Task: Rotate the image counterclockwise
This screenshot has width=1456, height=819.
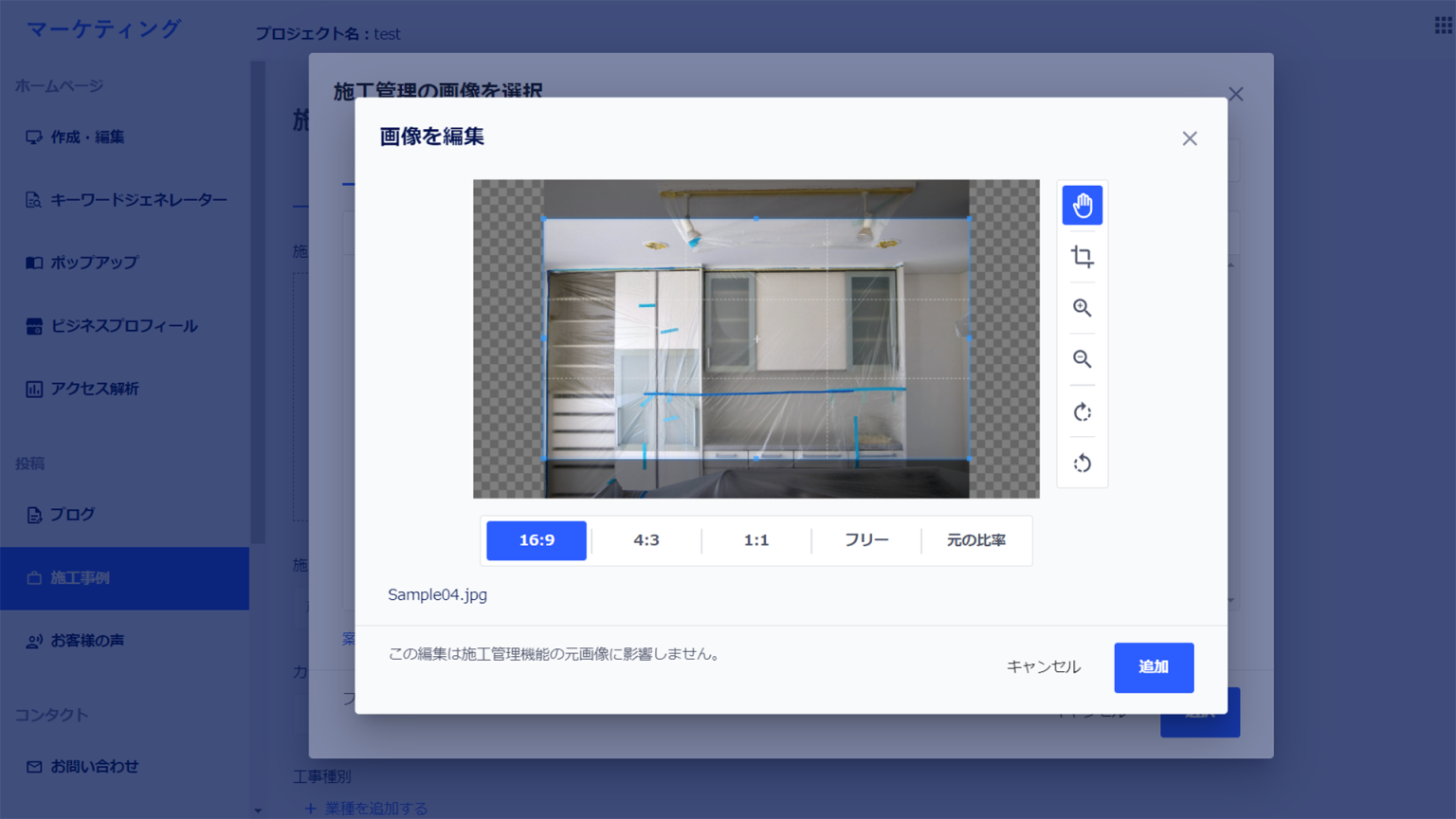Action: click(x=1082, y=464)
